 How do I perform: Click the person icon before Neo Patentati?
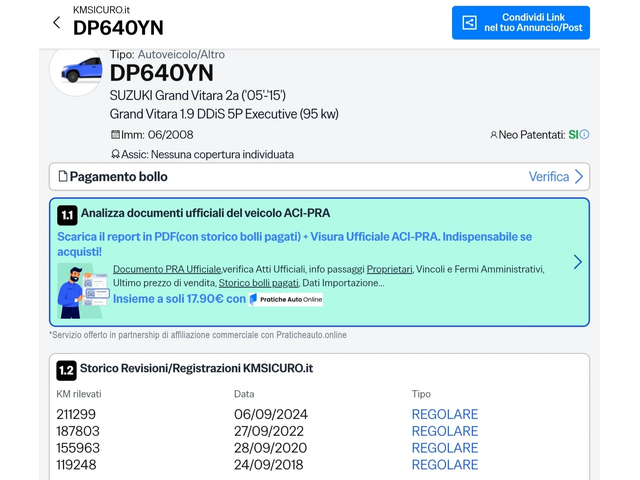[494, 134]
